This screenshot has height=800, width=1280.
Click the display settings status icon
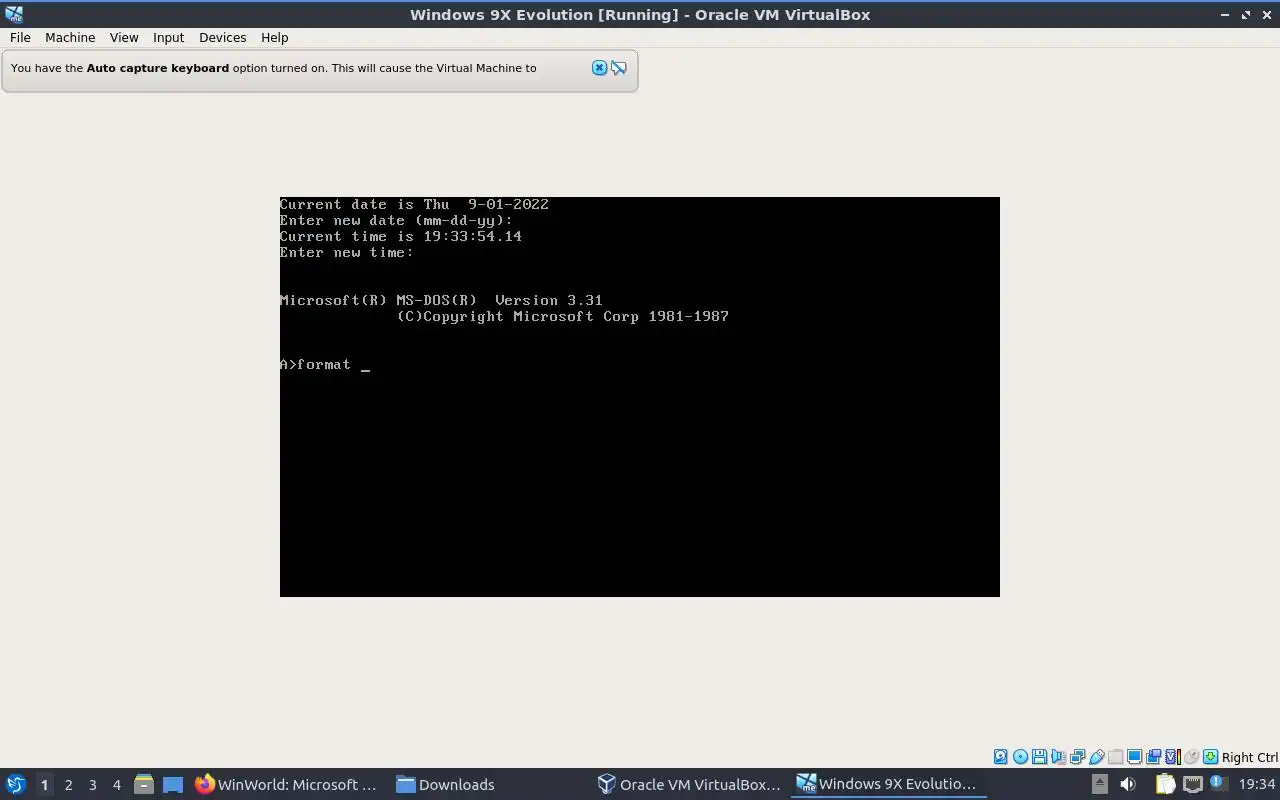[1135, 757]
